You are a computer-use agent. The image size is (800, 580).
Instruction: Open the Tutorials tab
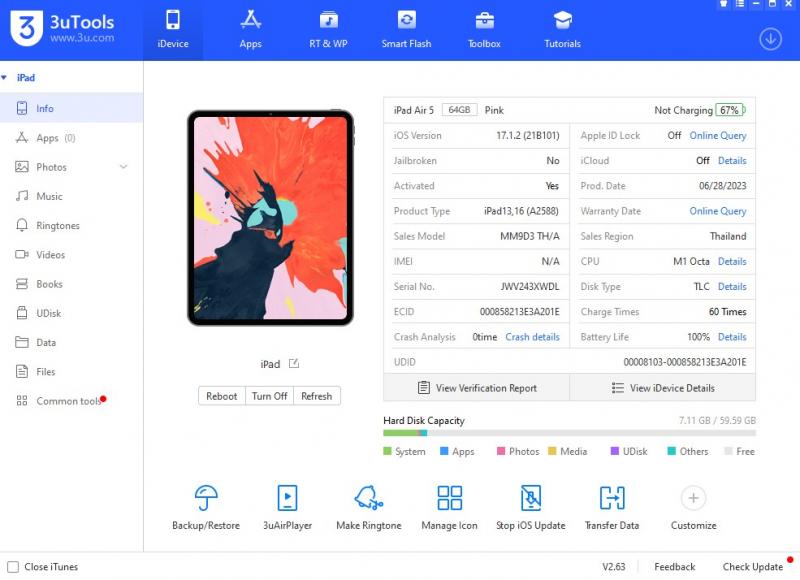pos(562,30)
